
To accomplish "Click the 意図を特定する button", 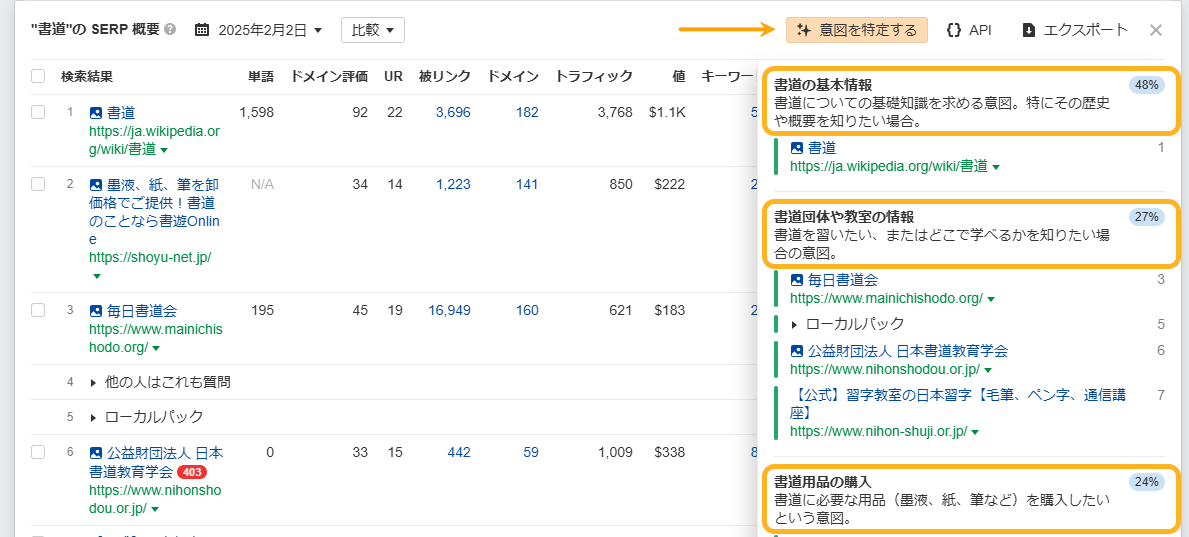I will click(x=857, y=30).
